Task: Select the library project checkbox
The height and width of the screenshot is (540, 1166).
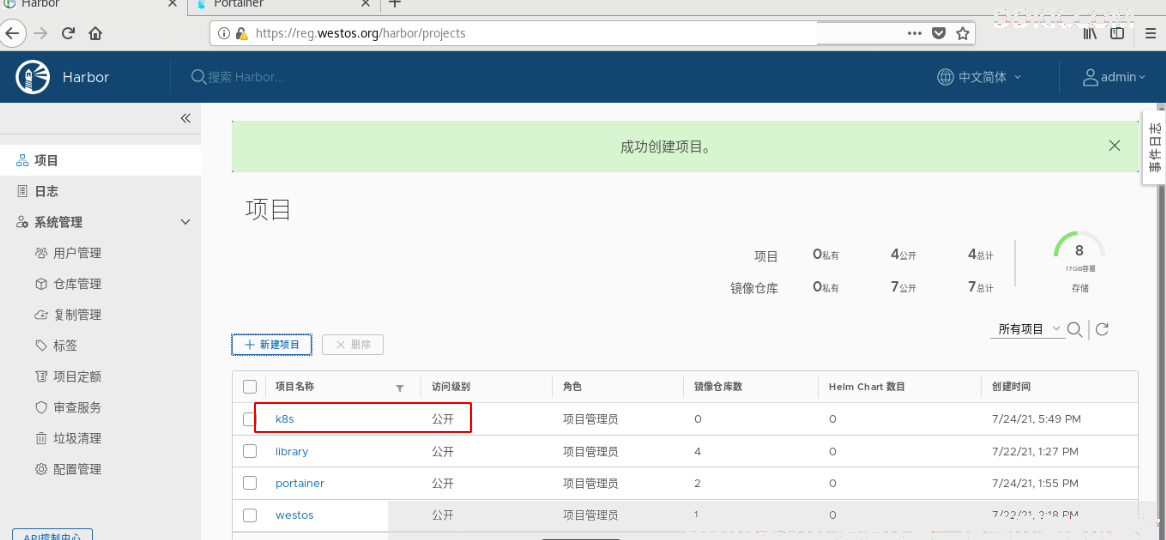Action: coord(250,451)
